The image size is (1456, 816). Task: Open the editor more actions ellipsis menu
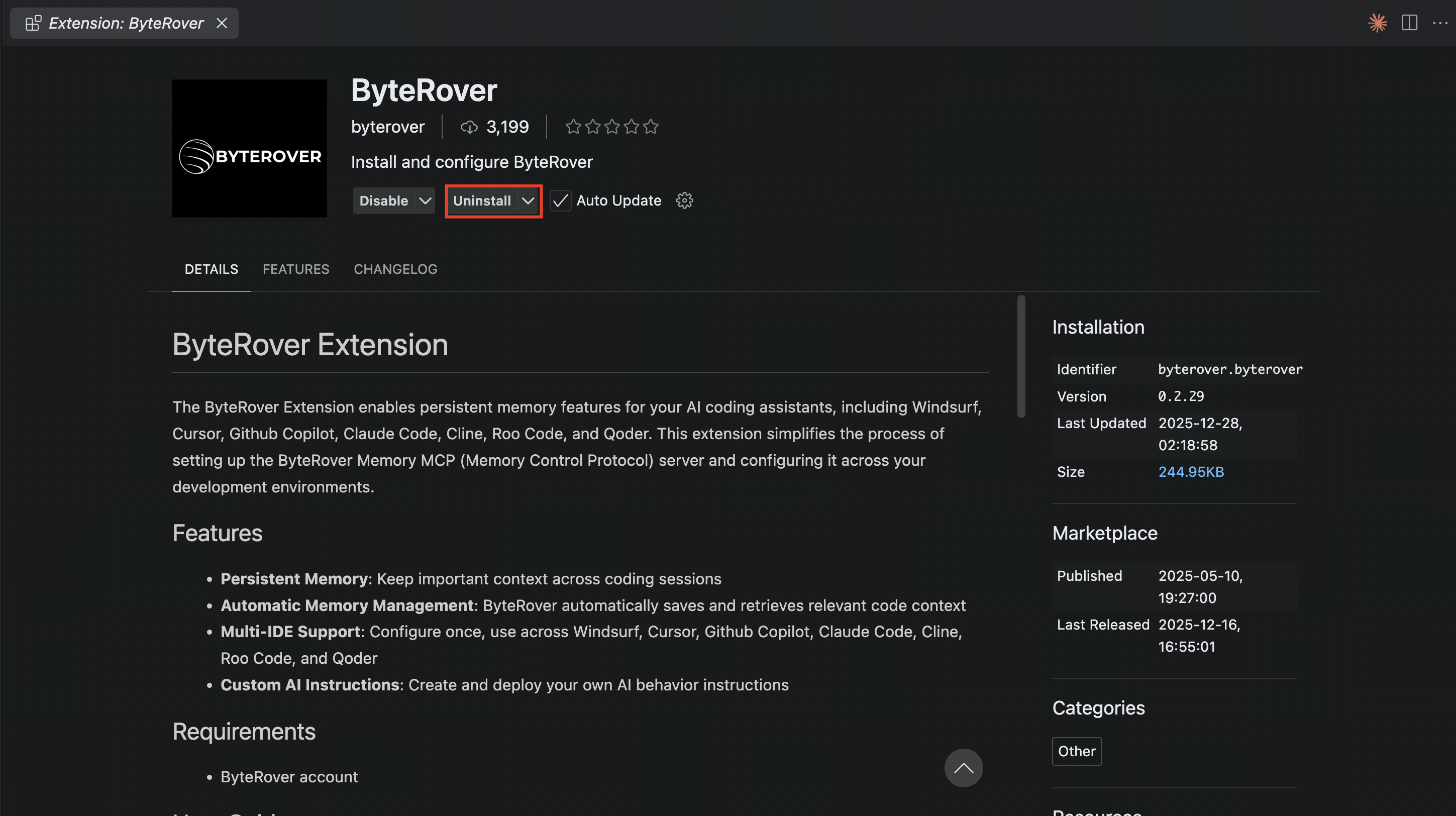click(1439, 23)
